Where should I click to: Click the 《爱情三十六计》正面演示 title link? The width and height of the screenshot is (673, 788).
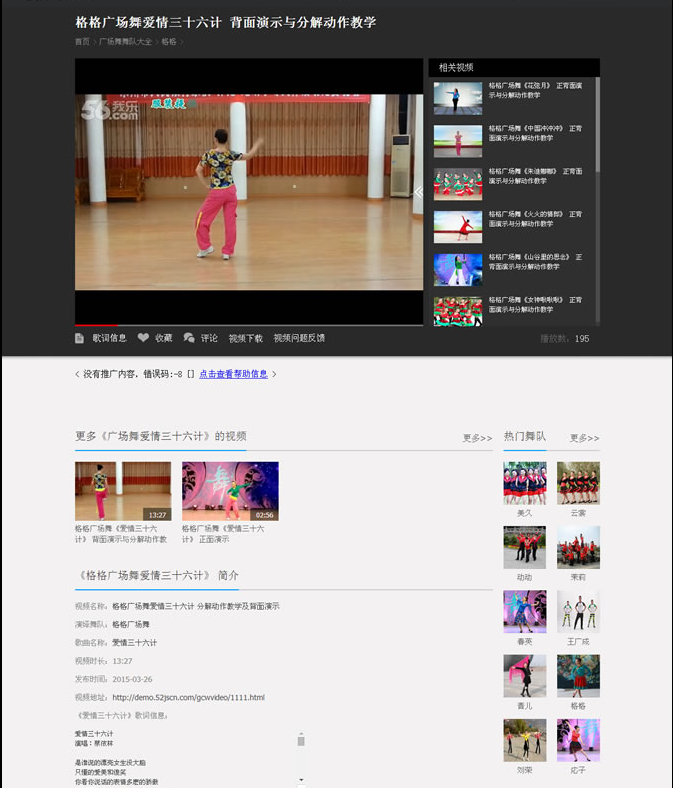click(223, 534)
